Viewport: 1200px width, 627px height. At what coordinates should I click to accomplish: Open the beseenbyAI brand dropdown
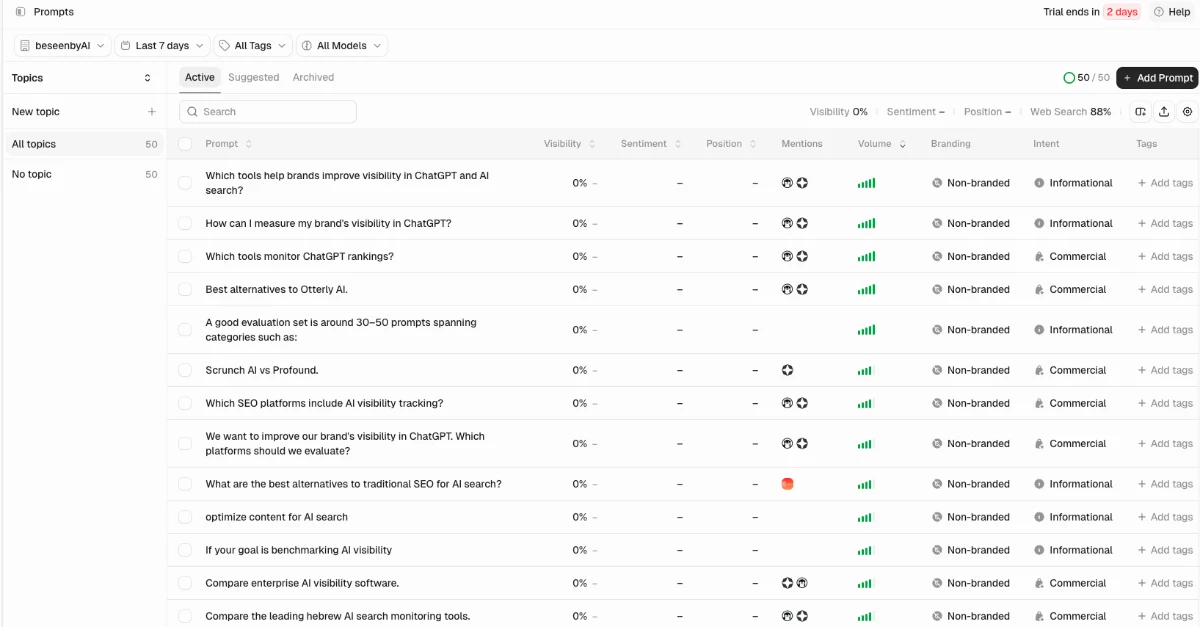62,46
